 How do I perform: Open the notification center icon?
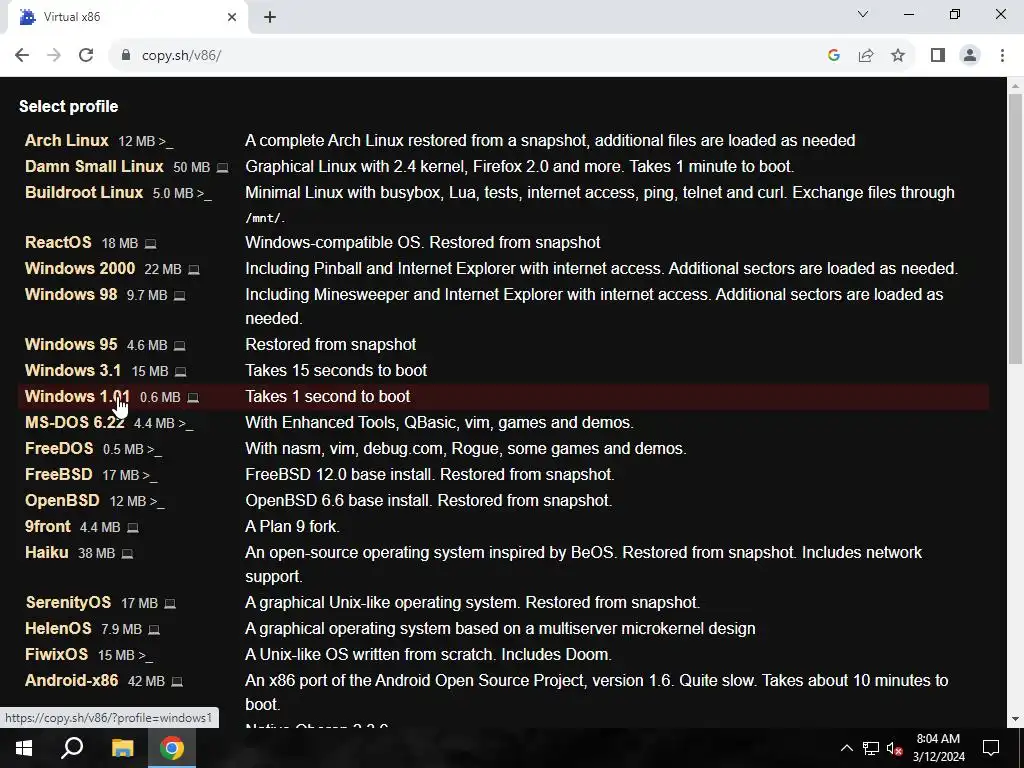click(x=991, y=748)
